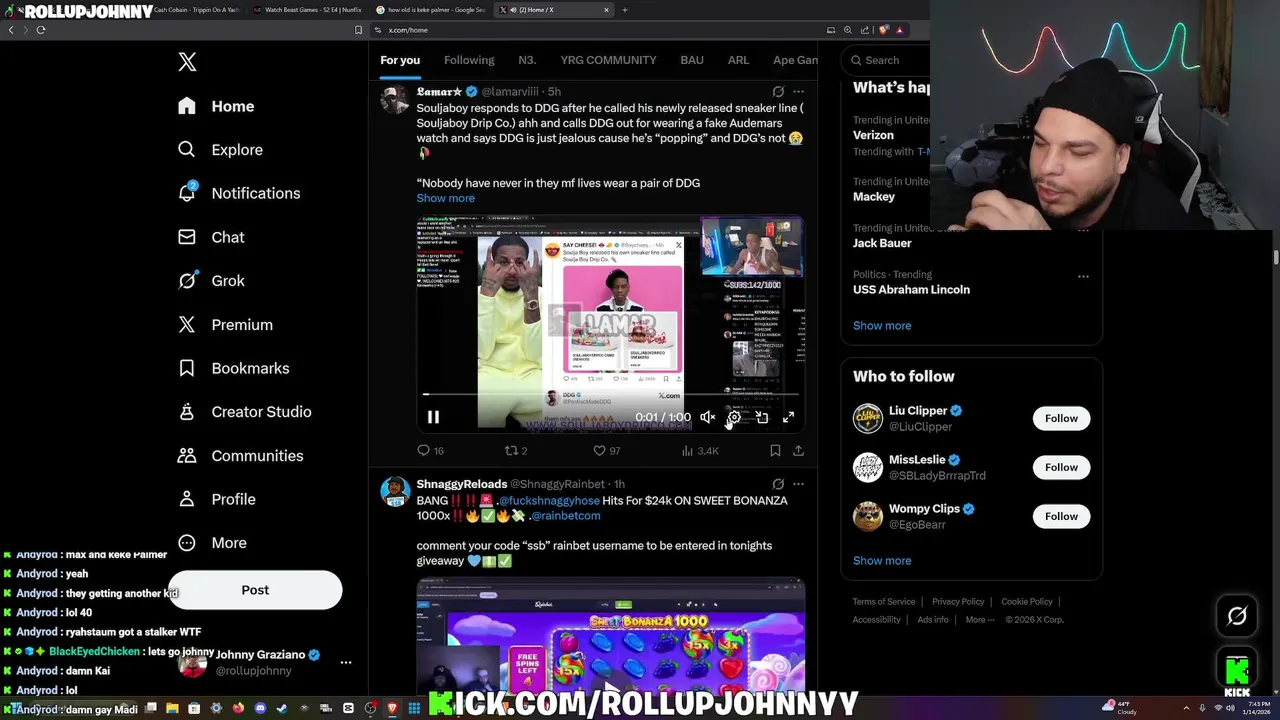Screen dimensions: 1280x720
Task: Expand the More menu in sidebar
Action: click(x=212, y=543)
